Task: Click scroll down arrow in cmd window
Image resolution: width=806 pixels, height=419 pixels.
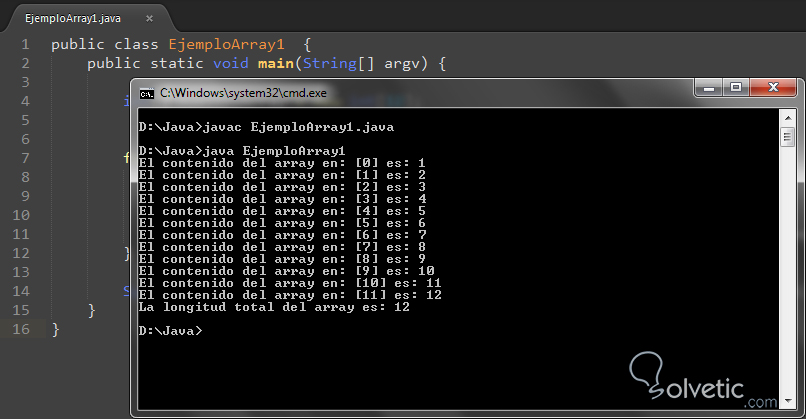Action: [787, 401]
